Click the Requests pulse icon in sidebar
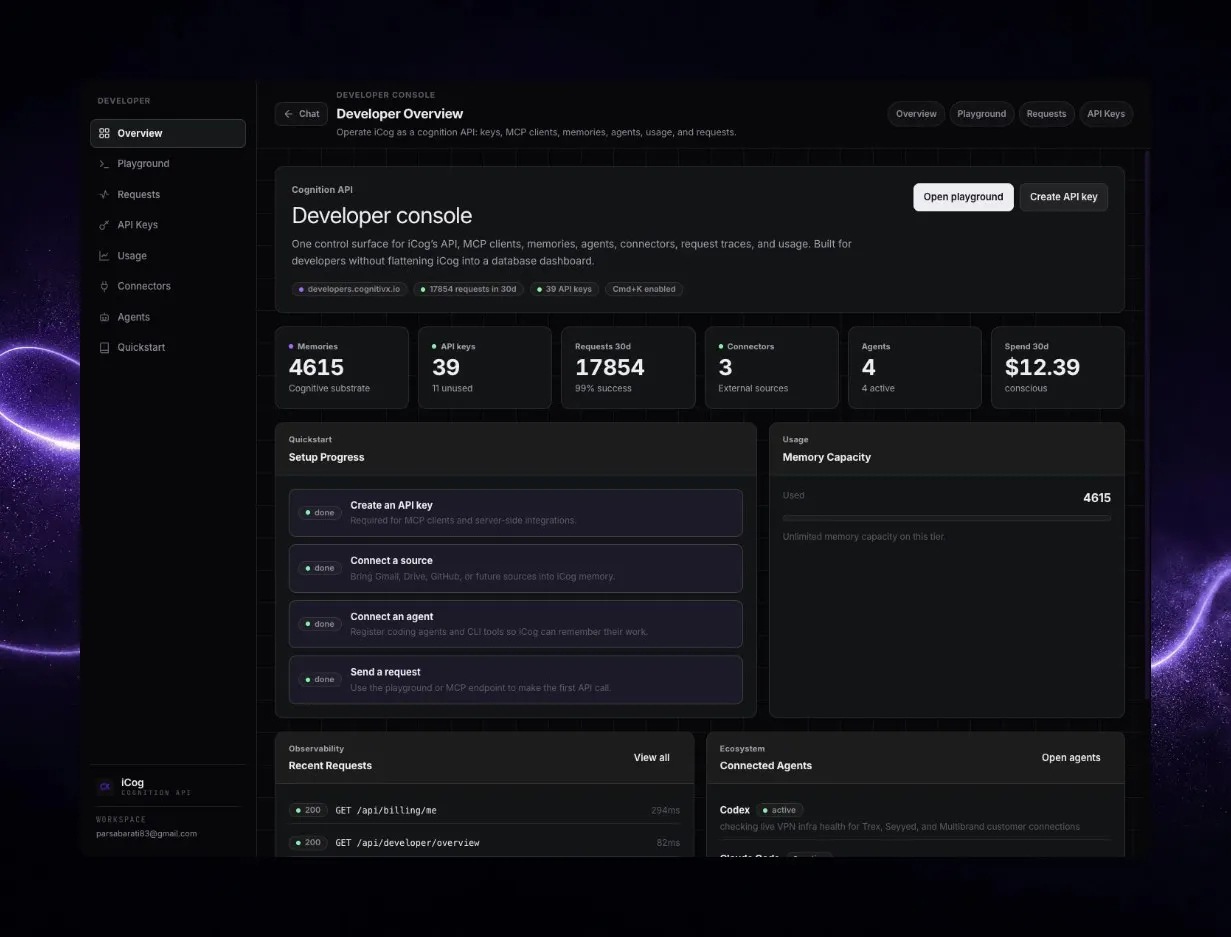The width and height of the screenshot is (1231, 937). (104, 195)
